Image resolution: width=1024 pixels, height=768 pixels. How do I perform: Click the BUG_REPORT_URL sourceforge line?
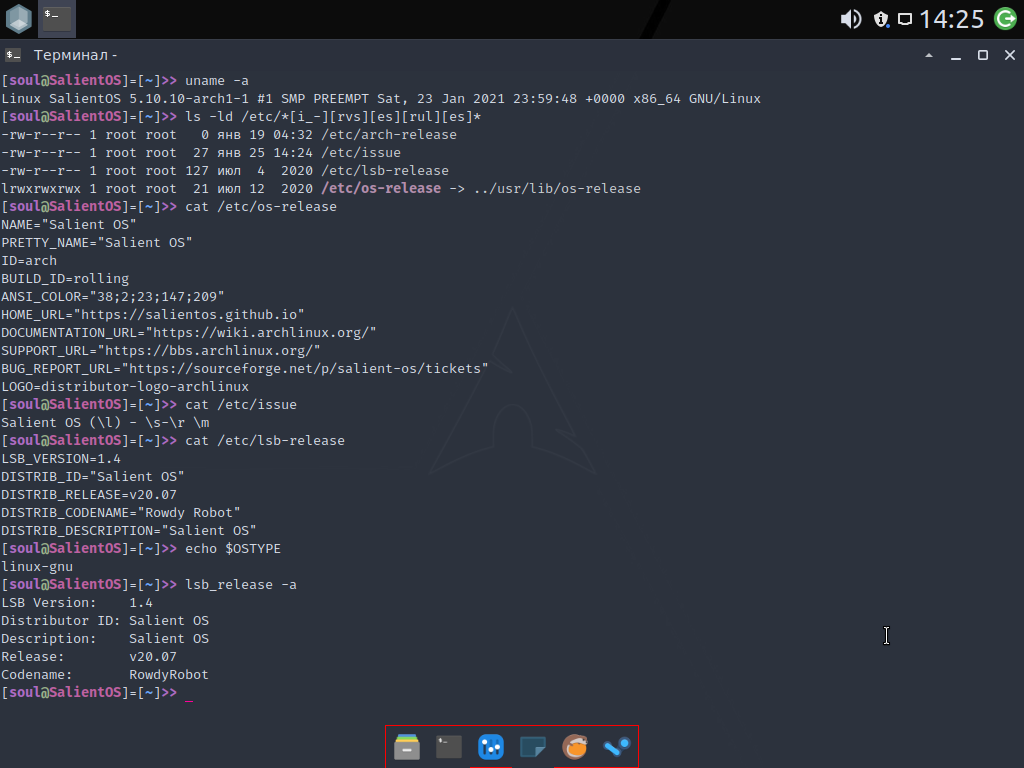(245, 369)
